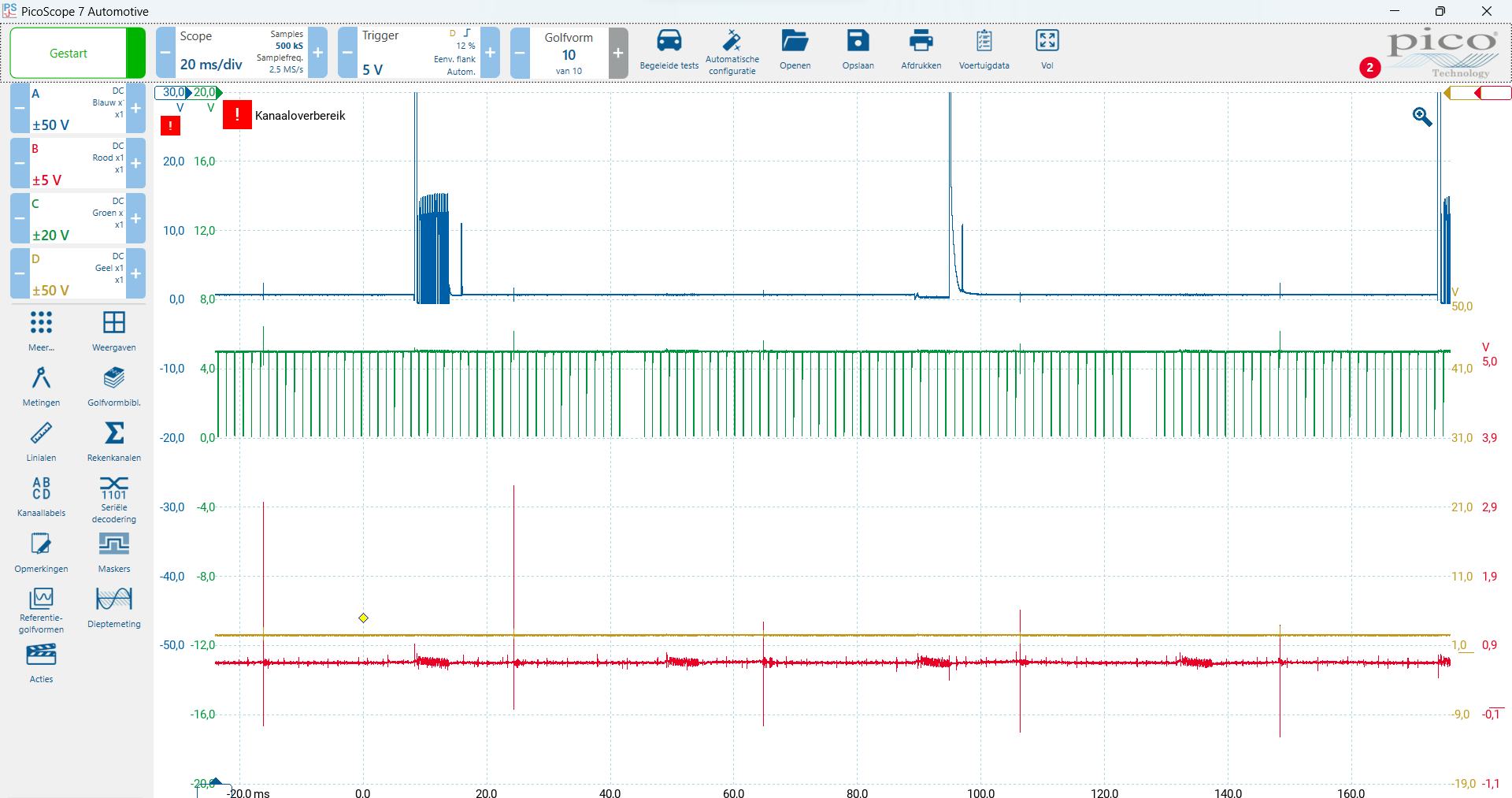Open the Referentiegolfvormen panel
This screenshot has height=798, width=1512.
(41, 599)
